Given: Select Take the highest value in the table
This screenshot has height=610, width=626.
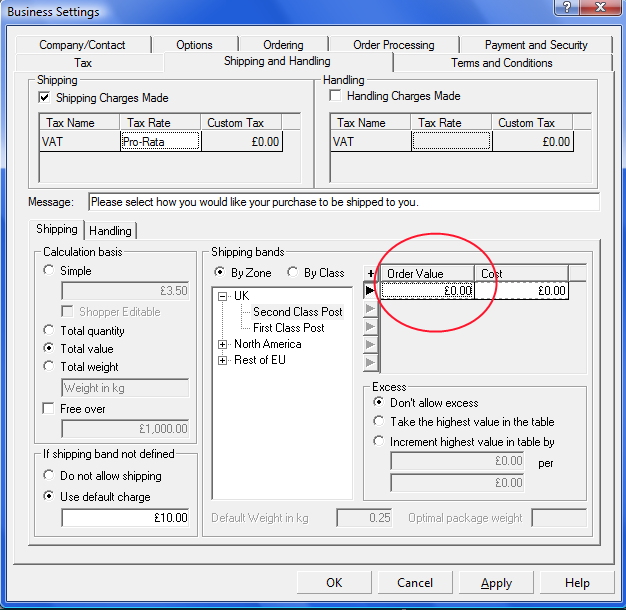Looking at the screenshot, I should [x=378, y=422].
